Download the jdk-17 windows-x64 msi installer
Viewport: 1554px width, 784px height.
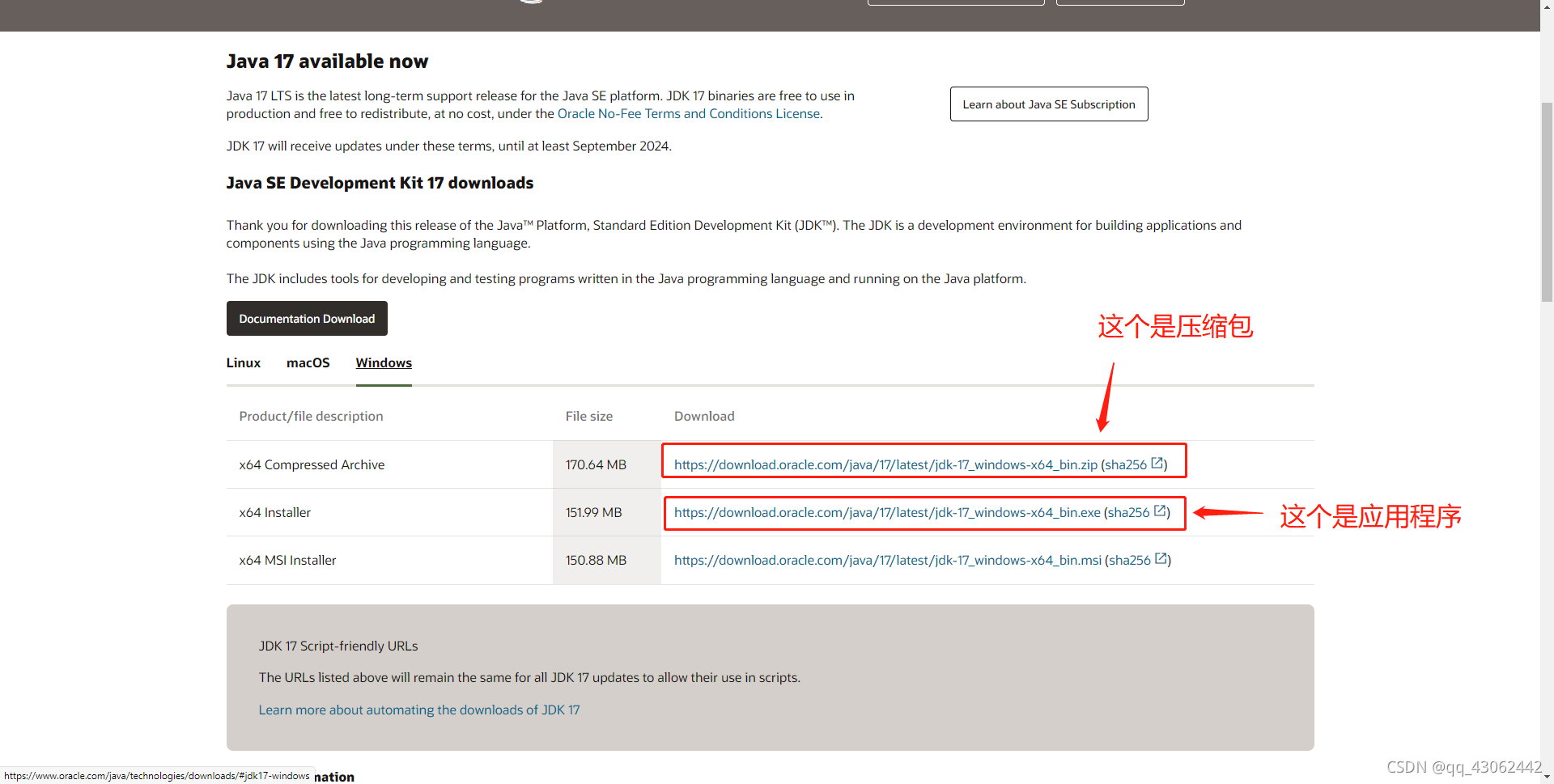888,561
